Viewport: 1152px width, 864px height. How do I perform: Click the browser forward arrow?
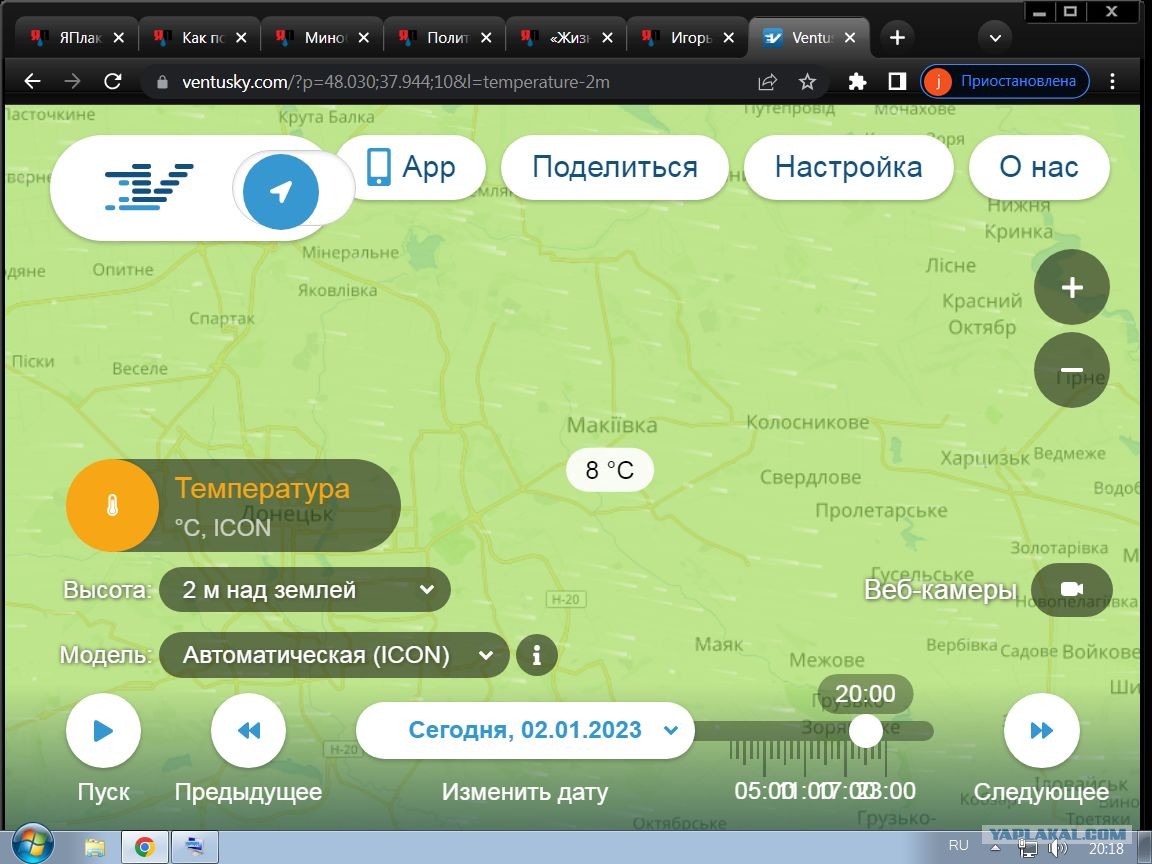point(72,82)
